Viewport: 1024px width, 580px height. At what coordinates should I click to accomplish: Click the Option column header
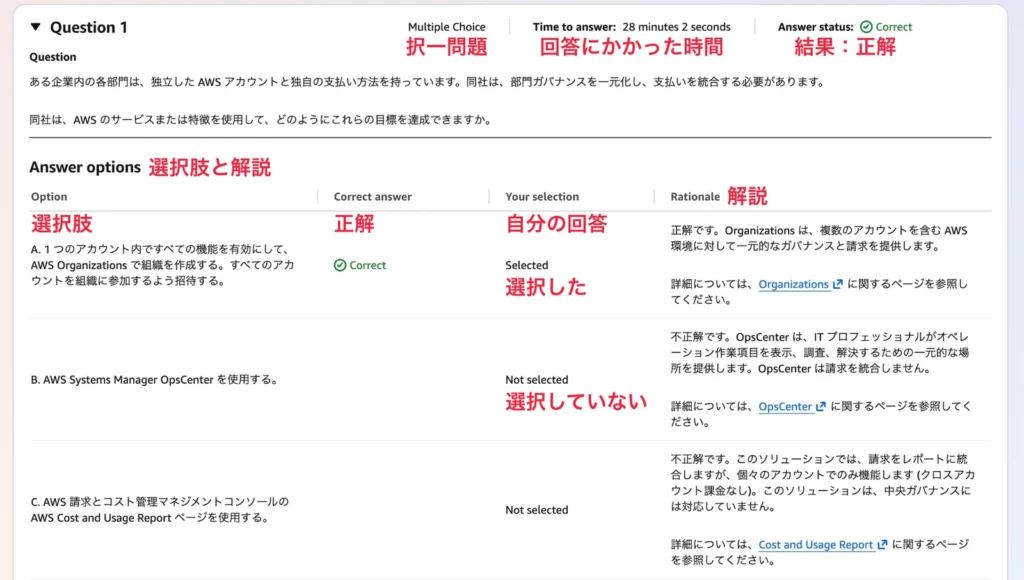[x=49, y=197]
